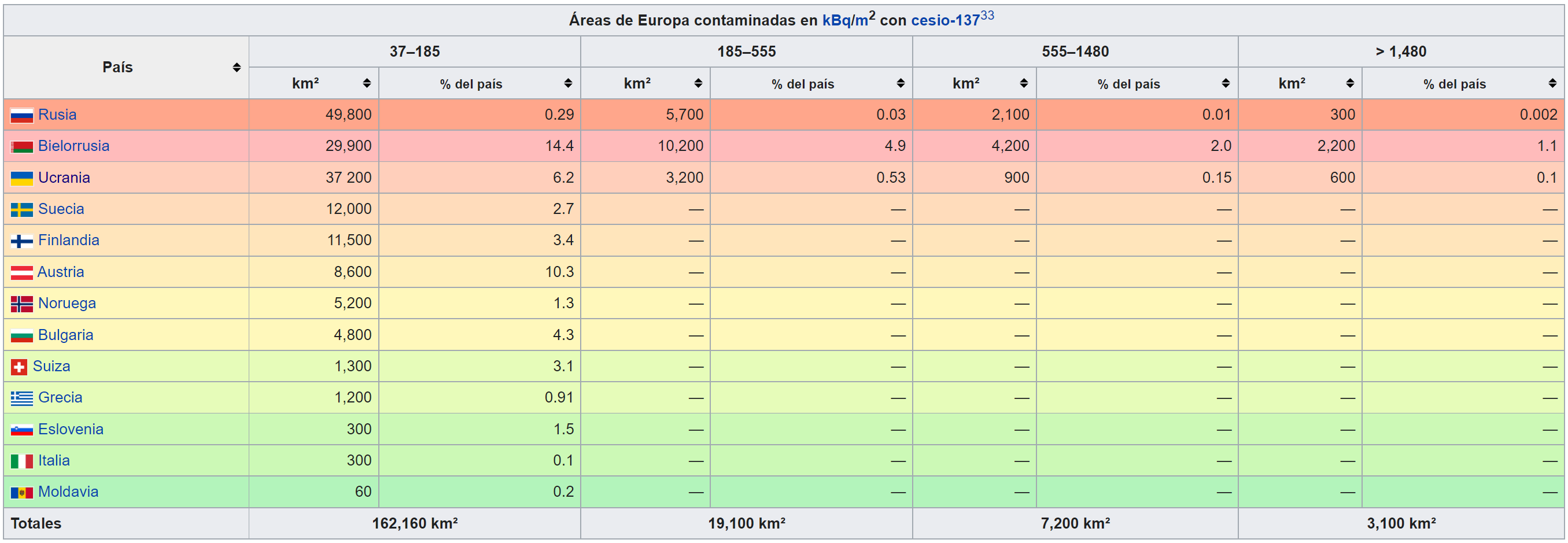Click the Moldova flag icon
The height and width of the screenshot is (543, 1568).
click(x=21, y=493)
